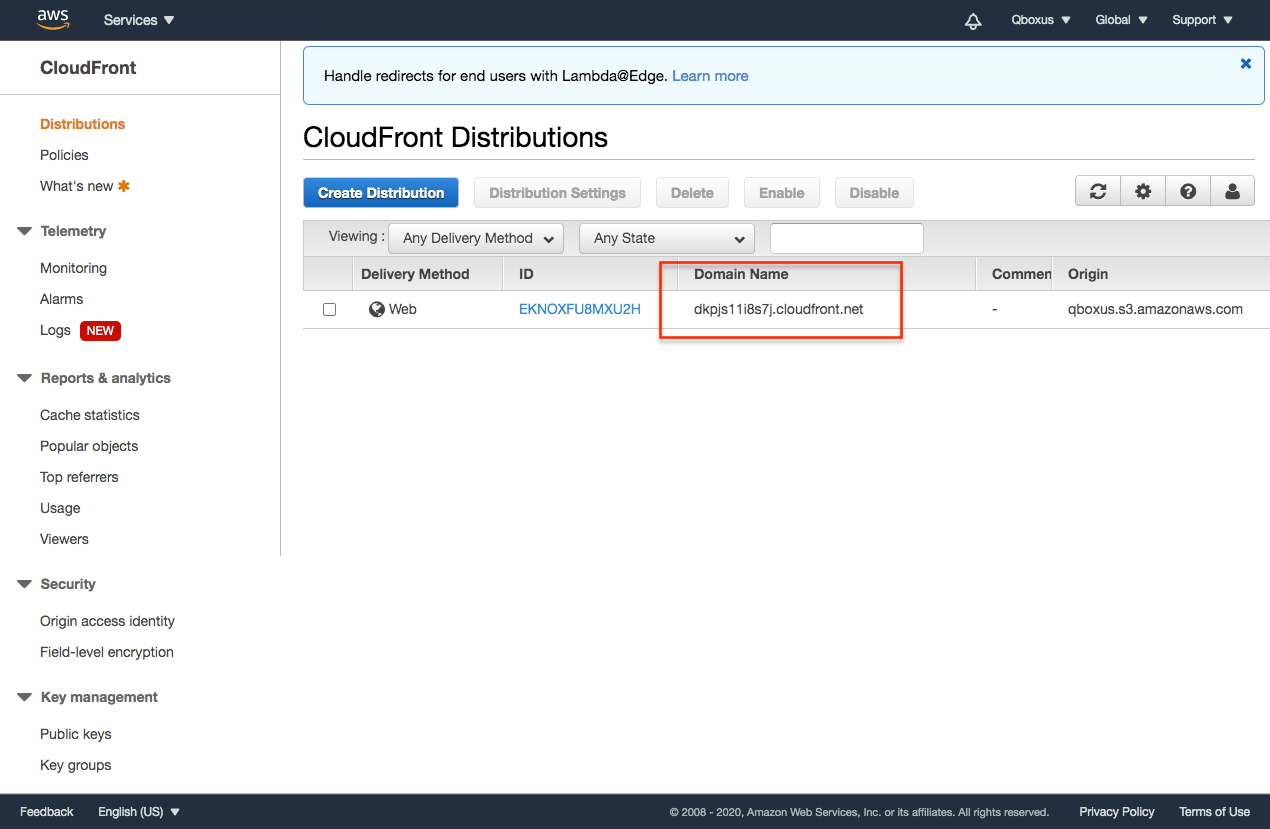Screen dimensions: 1270x829
Task: Close the Lambda@Edge info banner
Action: click(x=1245, y=63)
